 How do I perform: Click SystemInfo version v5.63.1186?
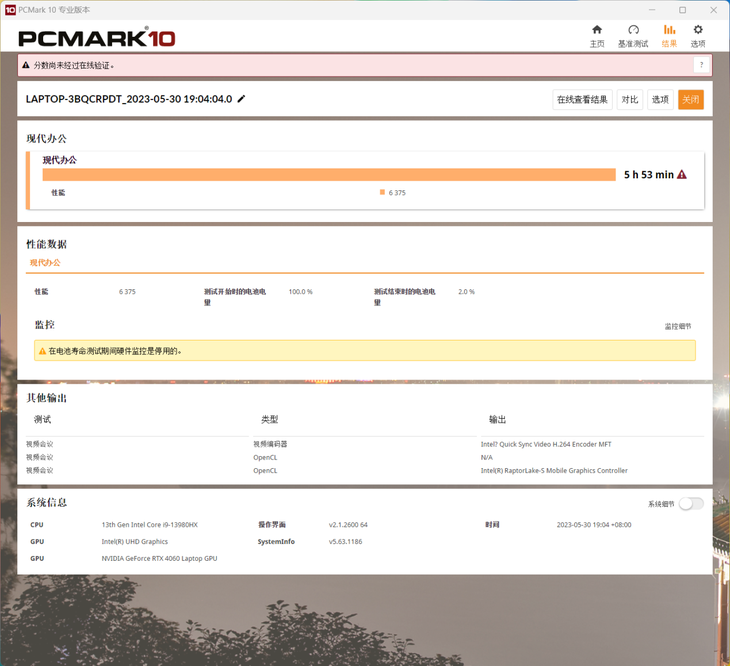coord(345,542)
